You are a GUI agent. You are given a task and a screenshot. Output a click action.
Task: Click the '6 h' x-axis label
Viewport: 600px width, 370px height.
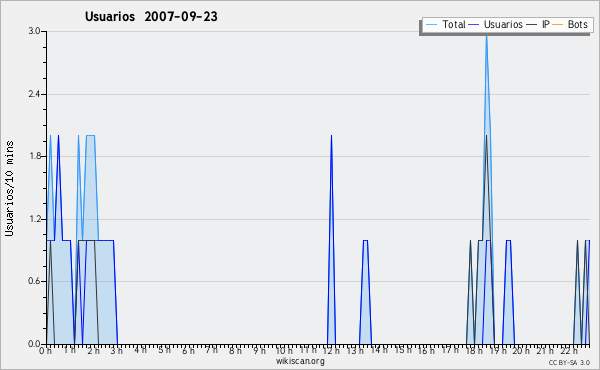[x=188, y=350]
